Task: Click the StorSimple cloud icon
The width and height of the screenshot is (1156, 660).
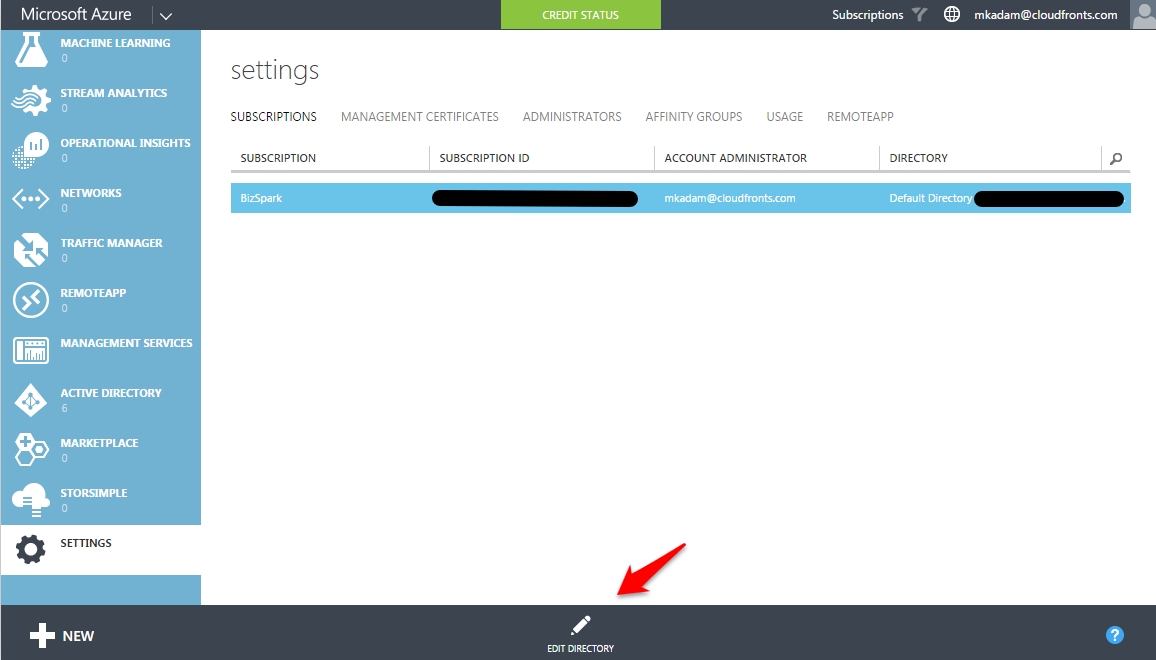Action: [31, 500]
